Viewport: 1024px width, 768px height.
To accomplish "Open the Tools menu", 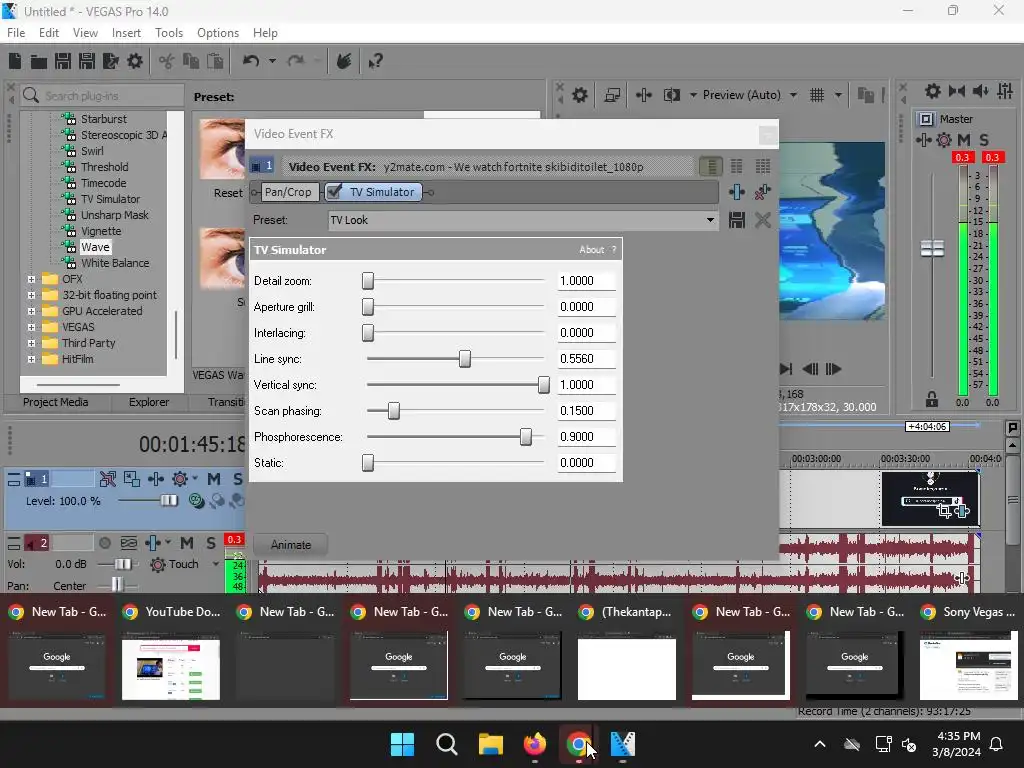I will tap(168, 33).
